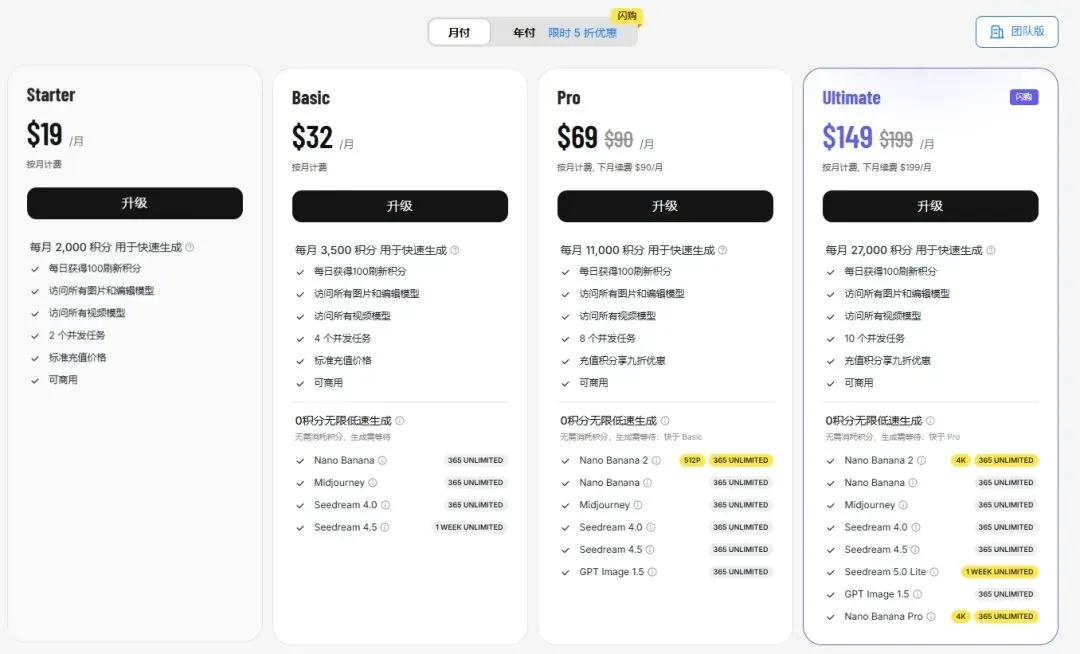The image size is (1080, 654).
Task: Open the 团队版 team plan button
Action: pyautogui.click(x=1017, y=32)
